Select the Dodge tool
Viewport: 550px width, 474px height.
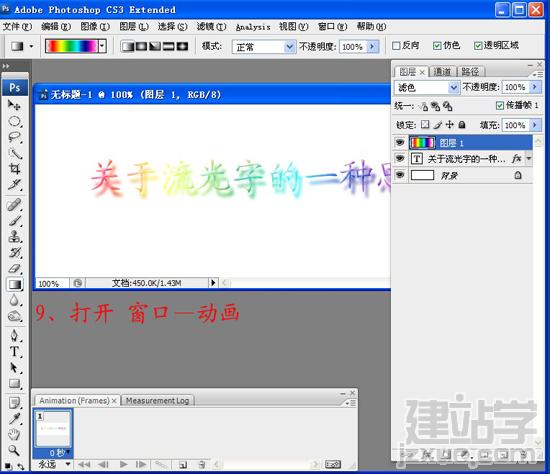point(14,316)
